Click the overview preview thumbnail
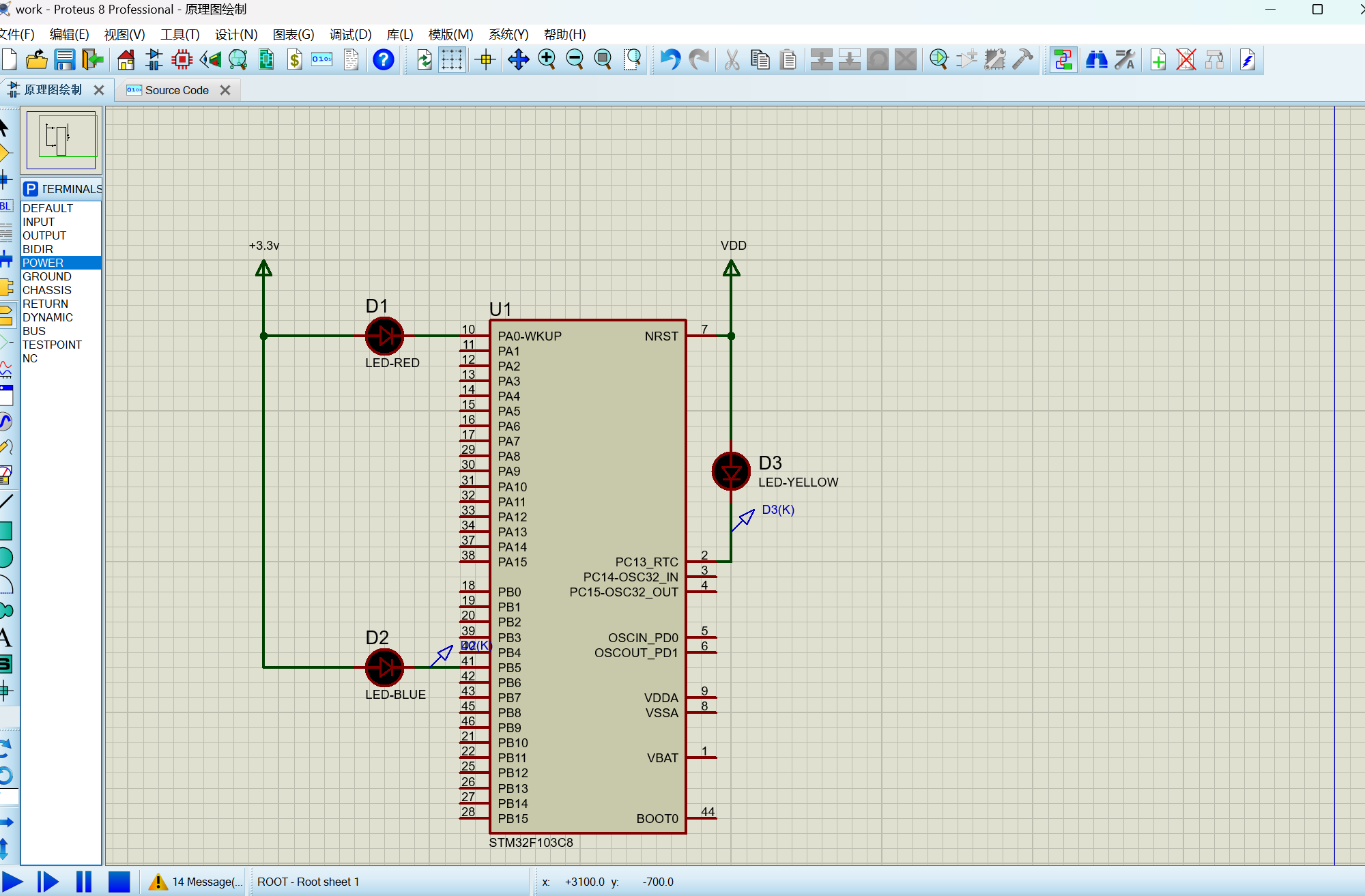Viewport: 1365px width, 896px height. pos(61,140)
